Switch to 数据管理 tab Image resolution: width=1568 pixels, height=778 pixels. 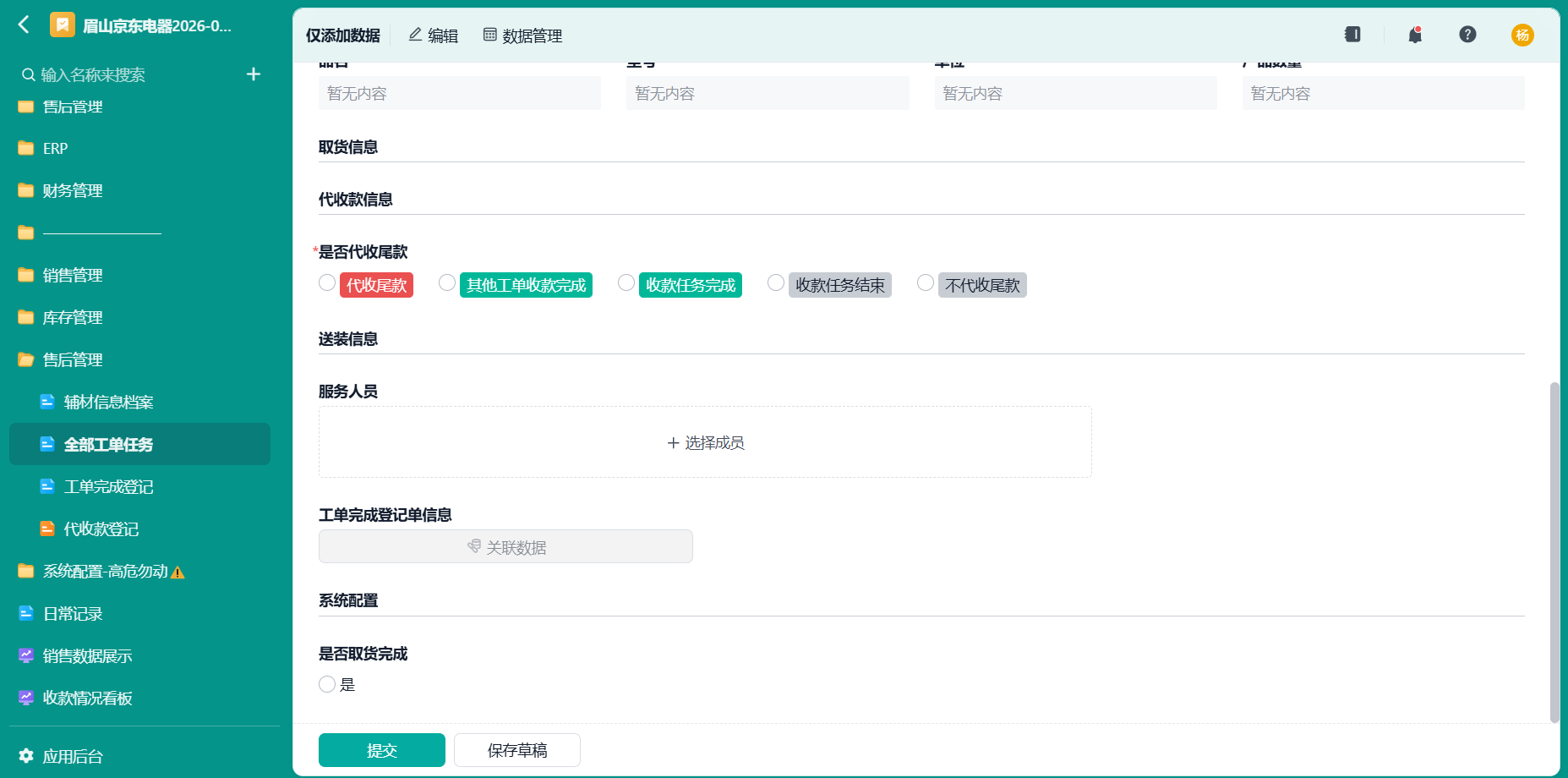click(x=523, y=36)
